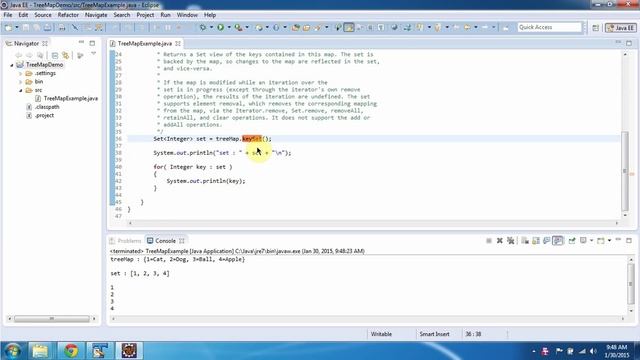Click the highlighted keySet method in code

coord(252,139)
